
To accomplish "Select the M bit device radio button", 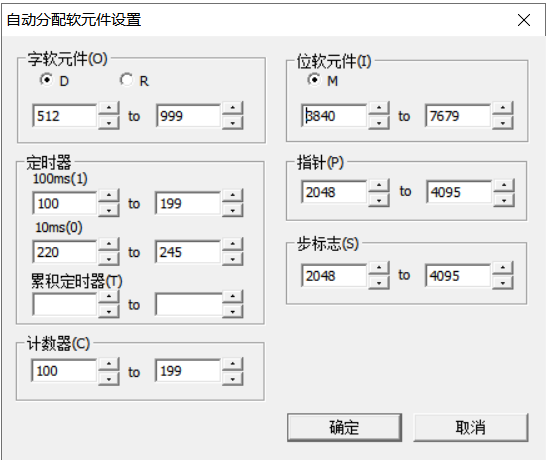I will click(x=314, y=80).
